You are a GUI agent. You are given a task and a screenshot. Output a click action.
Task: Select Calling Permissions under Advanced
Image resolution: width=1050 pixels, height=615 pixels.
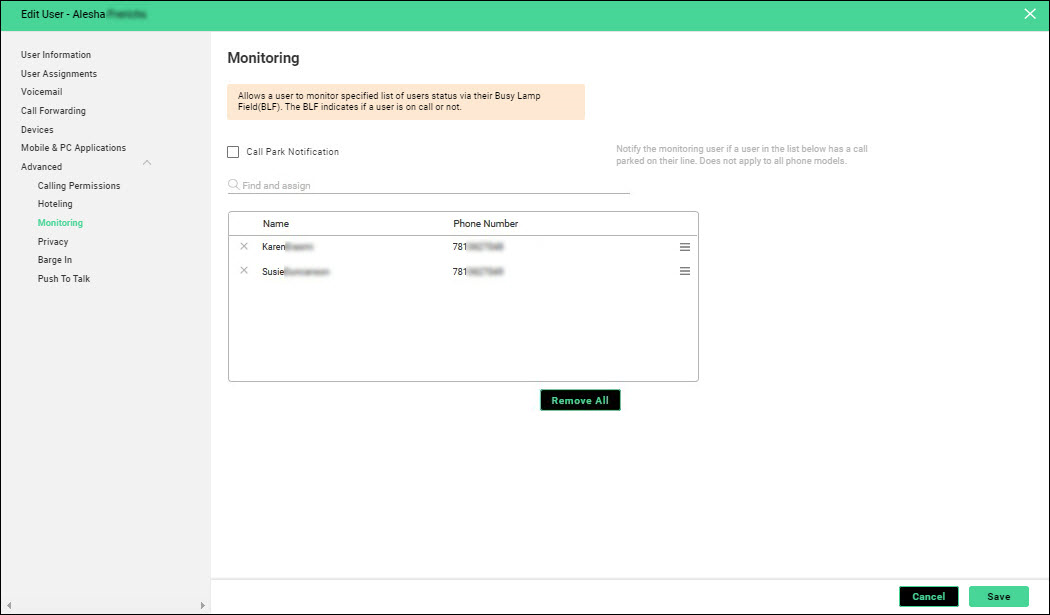coord(79,186)
